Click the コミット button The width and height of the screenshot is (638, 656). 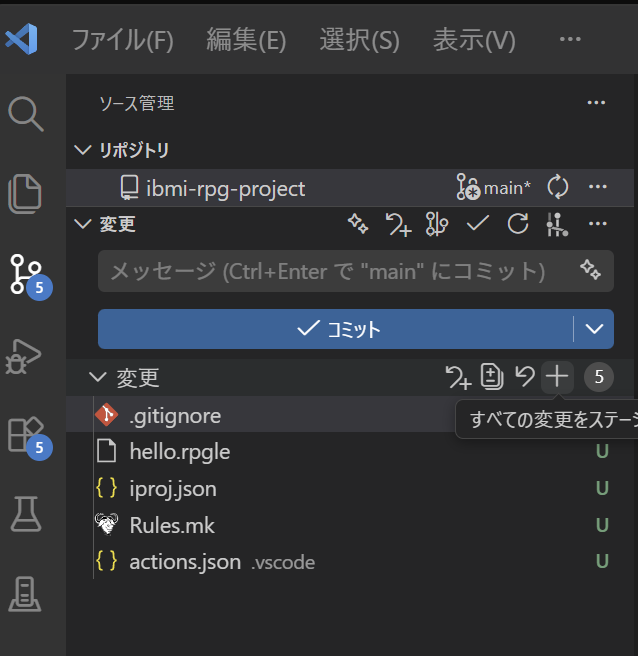335,329
